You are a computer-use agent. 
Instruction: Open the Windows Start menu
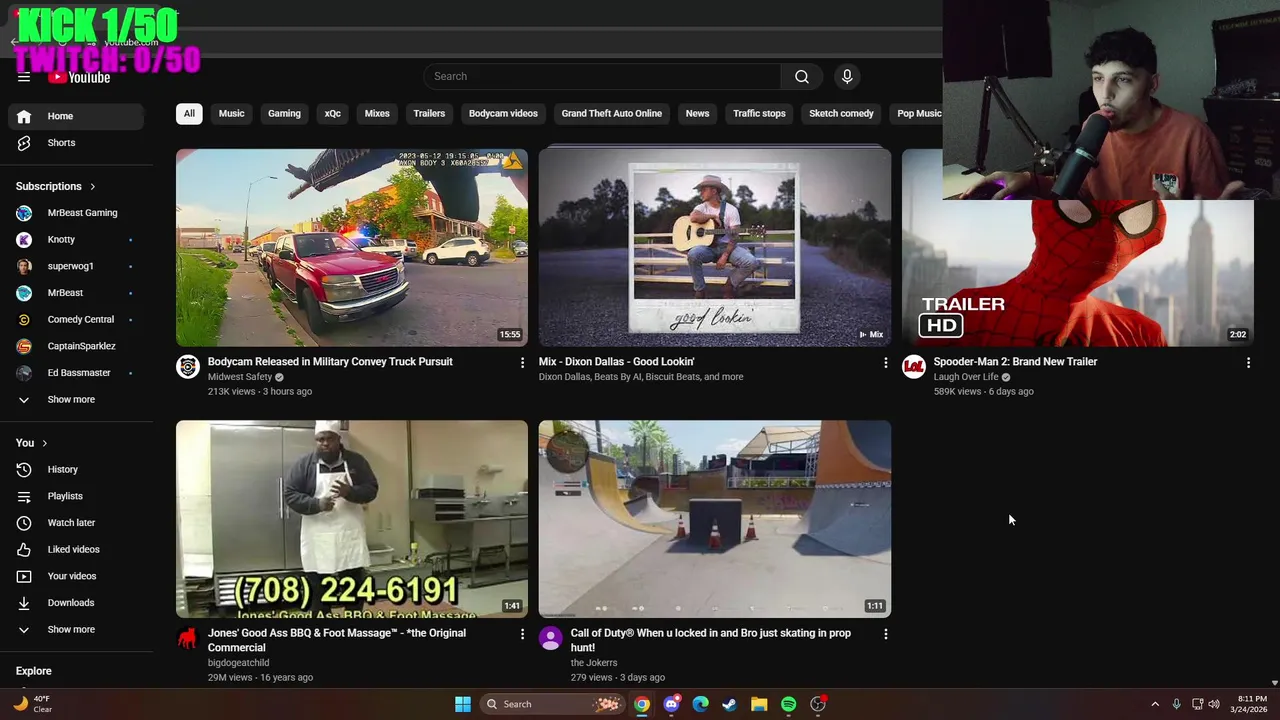tap(463, 704)
